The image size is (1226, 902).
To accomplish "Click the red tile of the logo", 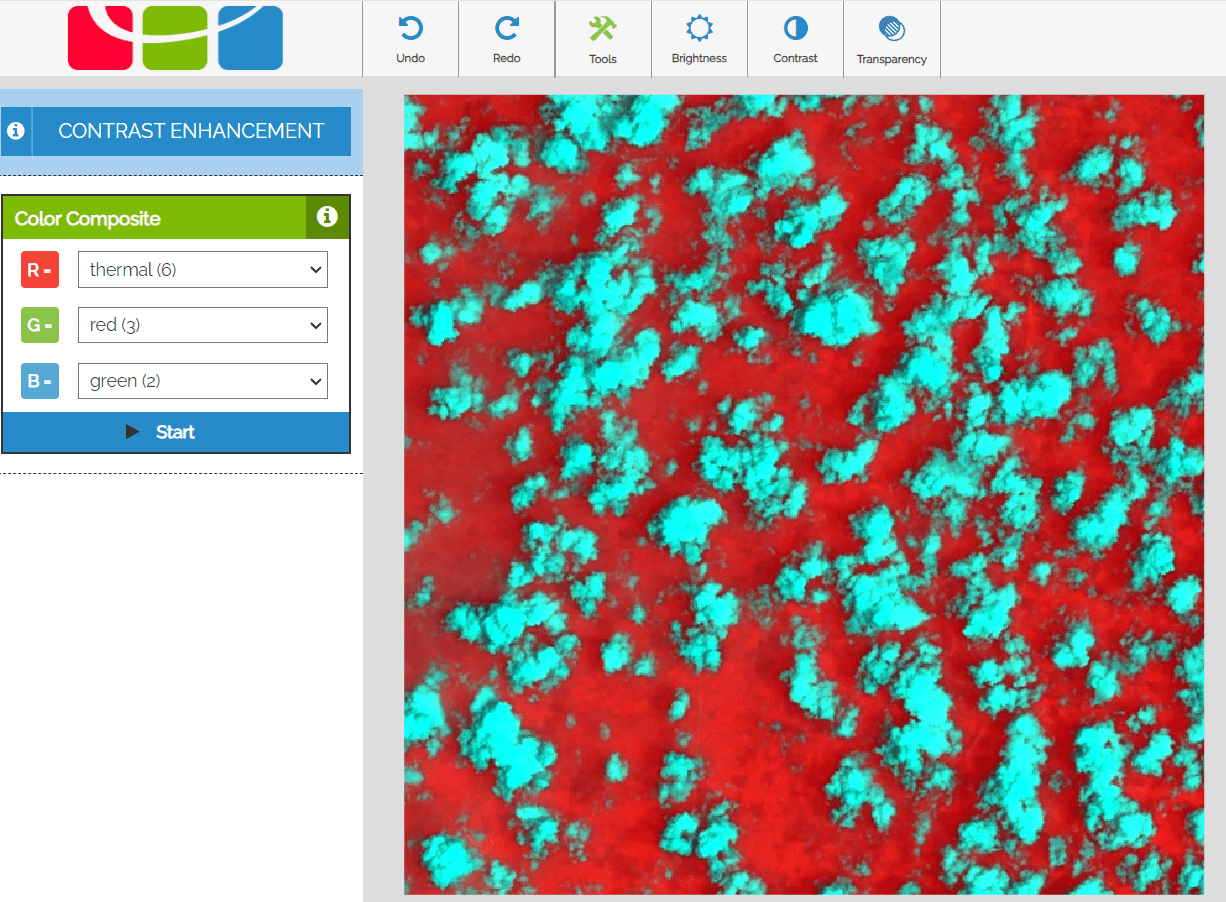I will pos(100,40).
